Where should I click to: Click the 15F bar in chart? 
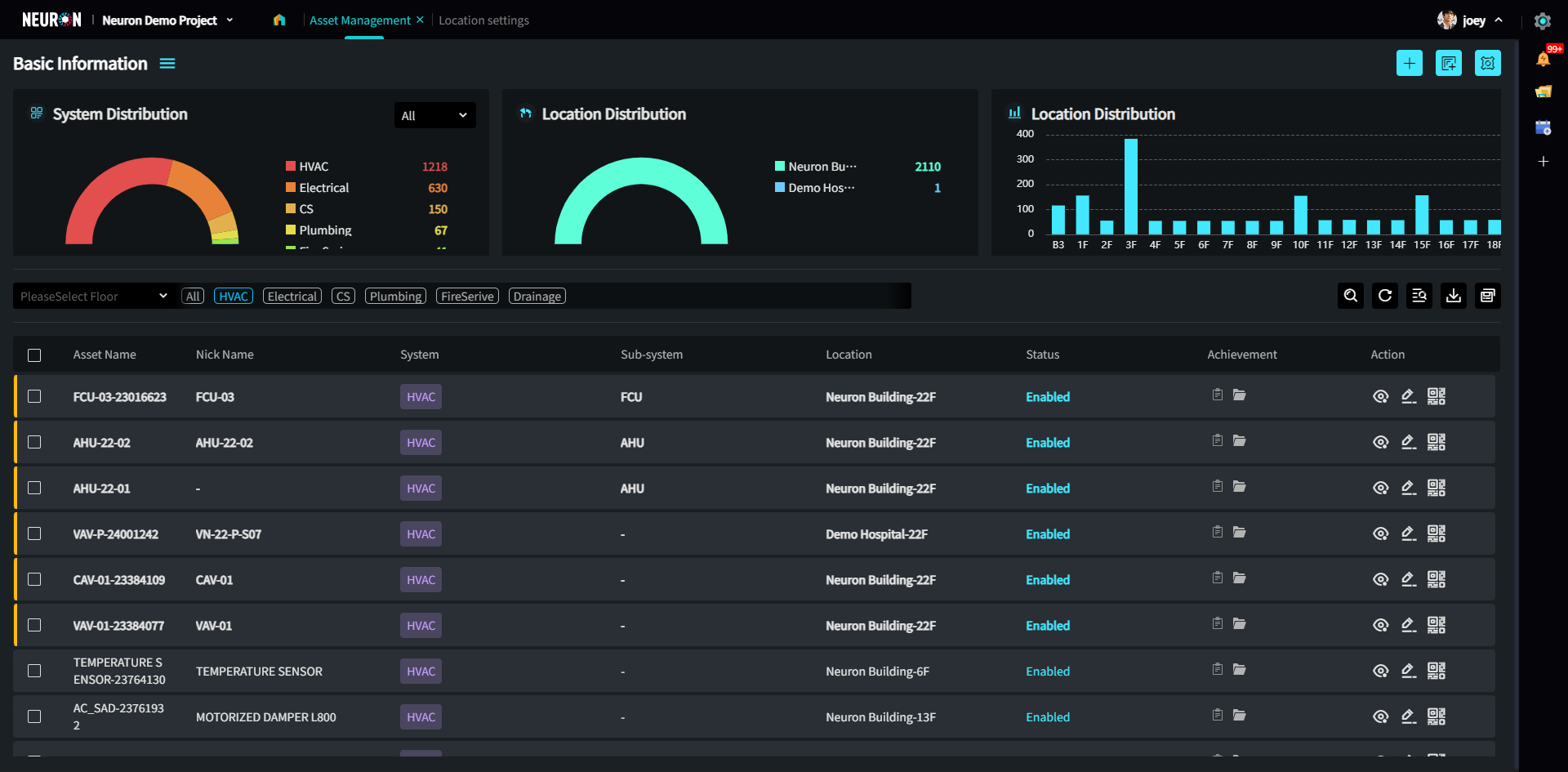[x=1422, y=215]
